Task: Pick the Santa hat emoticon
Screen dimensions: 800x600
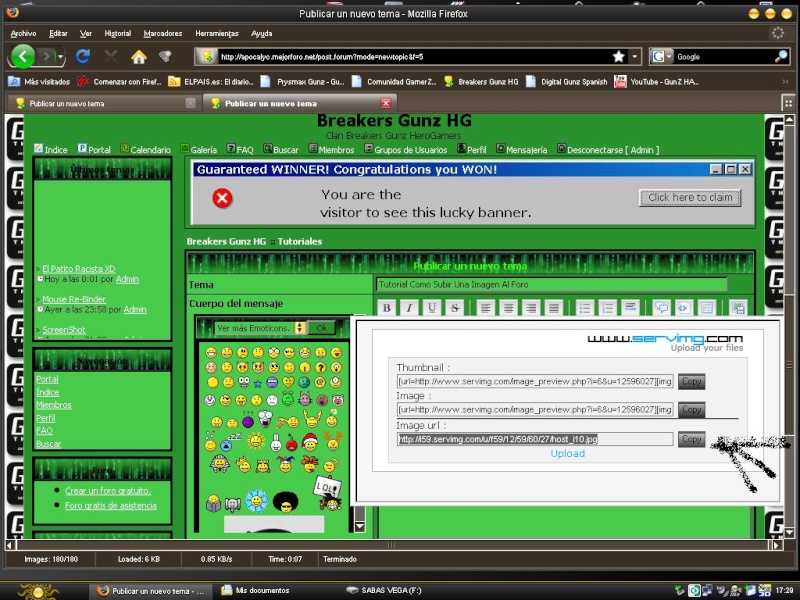Action: pos(310,442)
